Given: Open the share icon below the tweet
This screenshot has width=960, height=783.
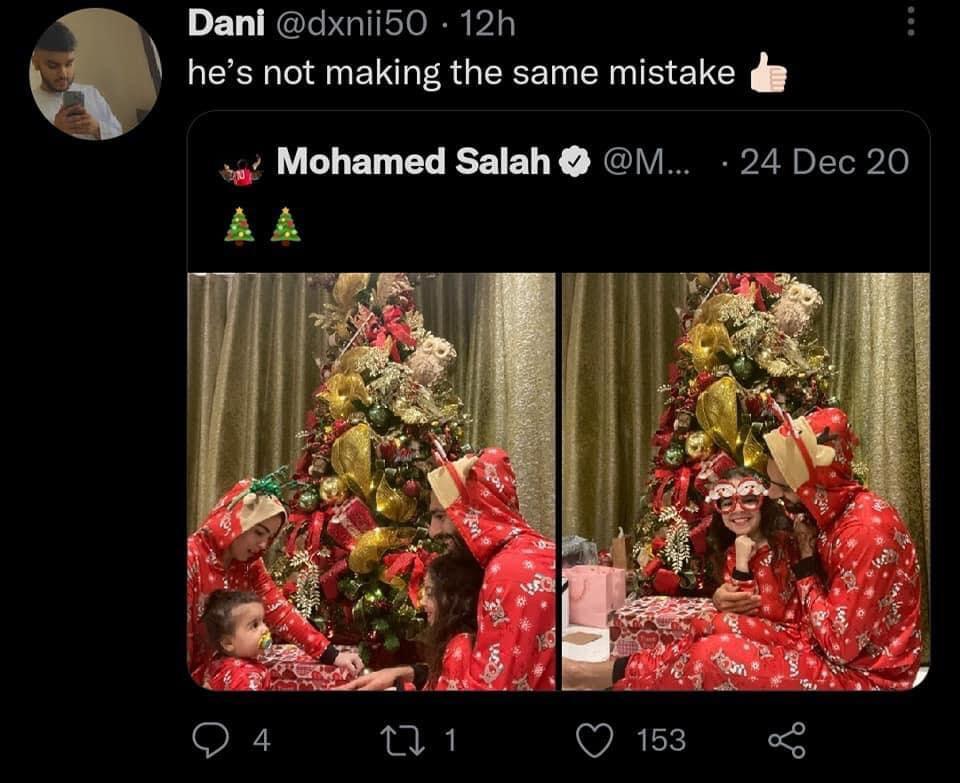Looking at the screenshot, I should tap(785, 740).
